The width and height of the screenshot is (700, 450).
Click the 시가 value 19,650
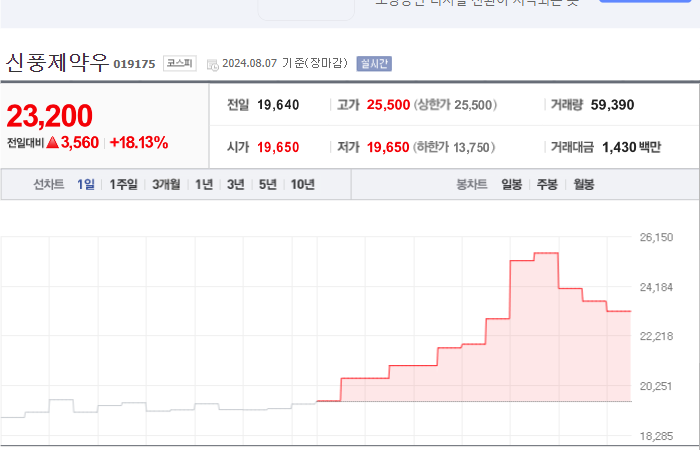pos(278,147)
